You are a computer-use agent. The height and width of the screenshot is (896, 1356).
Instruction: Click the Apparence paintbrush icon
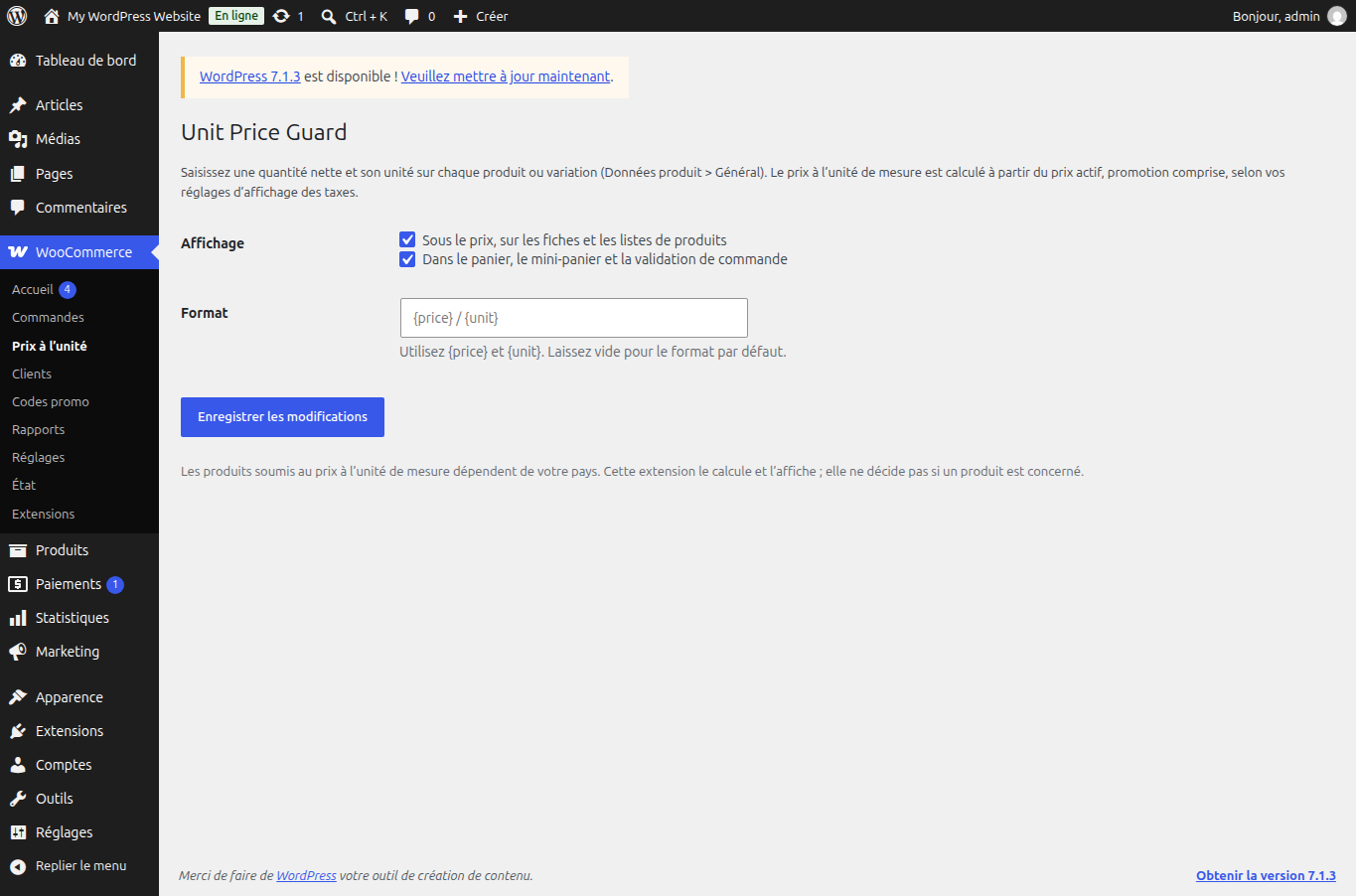(18, 697)
